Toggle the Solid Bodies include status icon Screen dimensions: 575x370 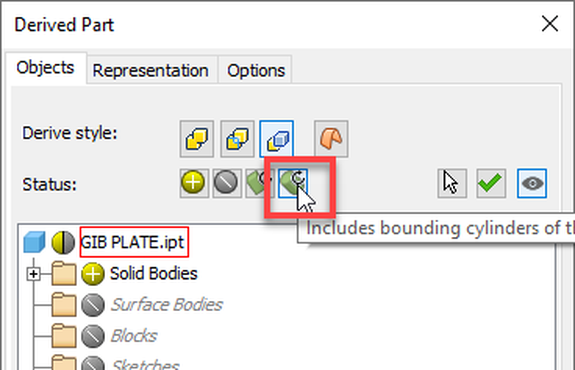point(93,274)
